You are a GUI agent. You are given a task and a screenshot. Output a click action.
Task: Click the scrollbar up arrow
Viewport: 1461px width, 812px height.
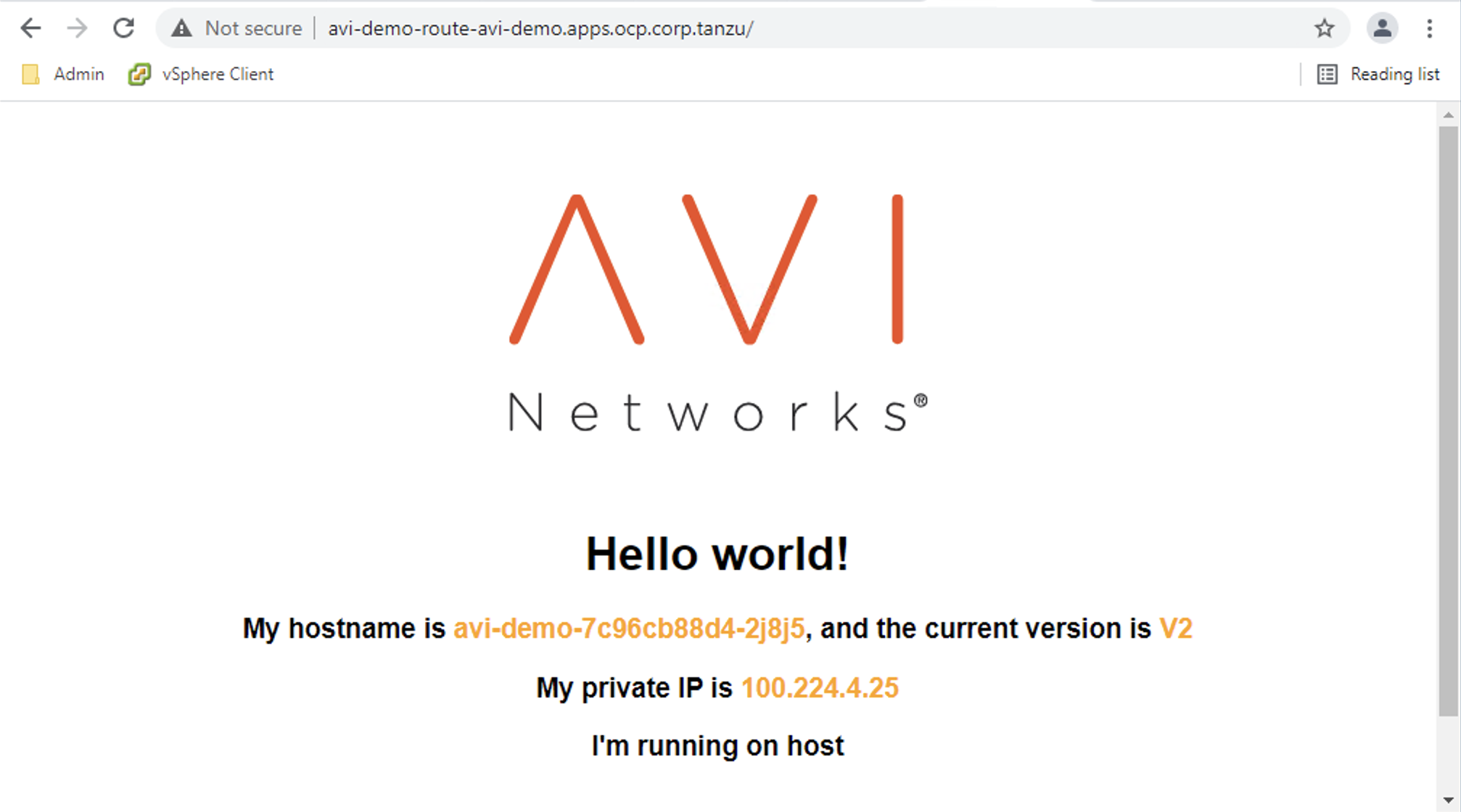point(1448,115)
